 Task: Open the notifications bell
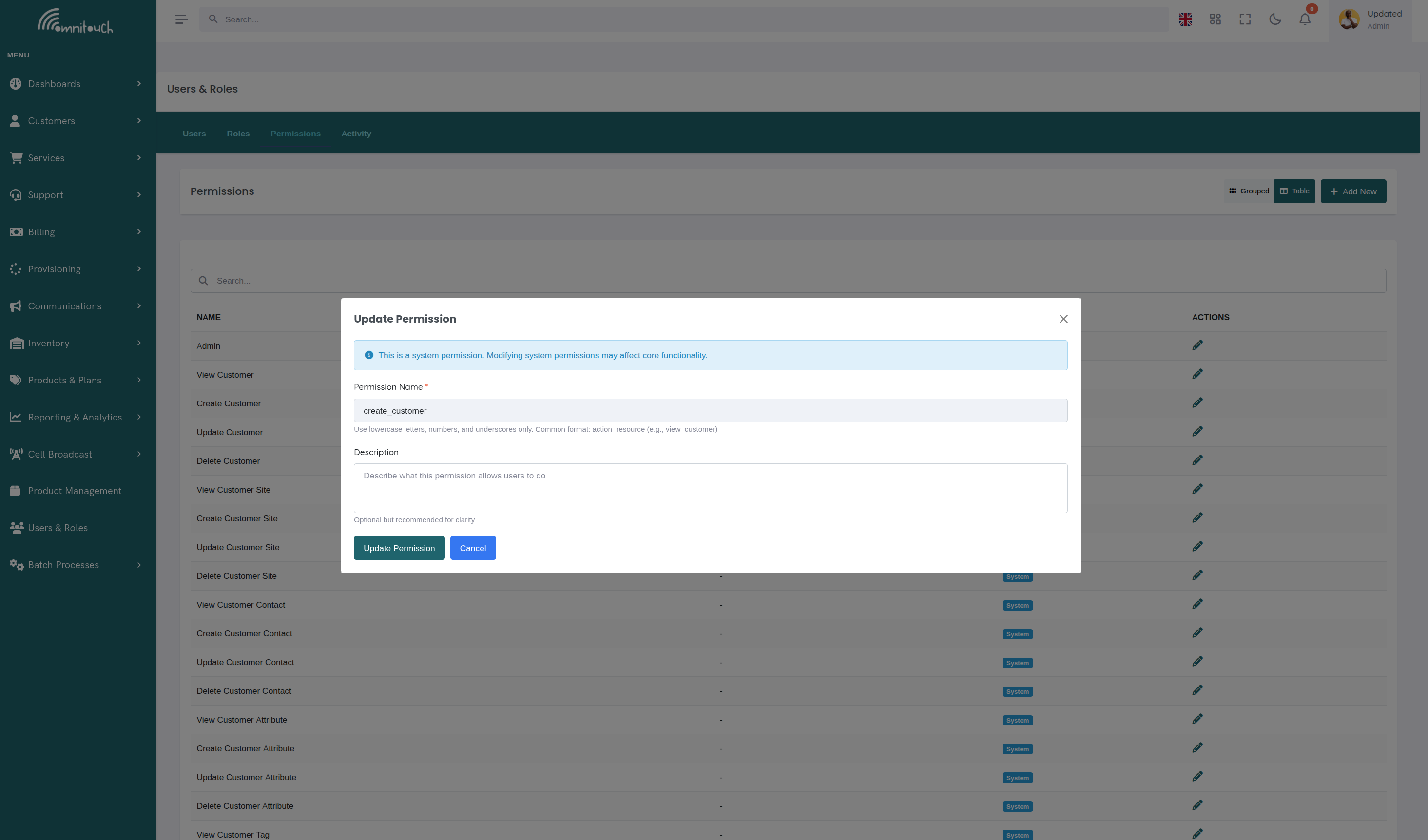(x=1305, y=19)
